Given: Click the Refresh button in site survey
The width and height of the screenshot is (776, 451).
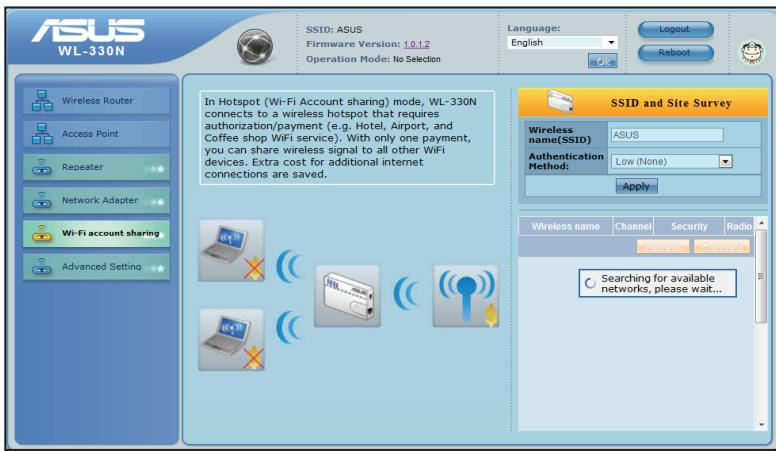Looking at the screenshot, I should (x=663, y=246).
